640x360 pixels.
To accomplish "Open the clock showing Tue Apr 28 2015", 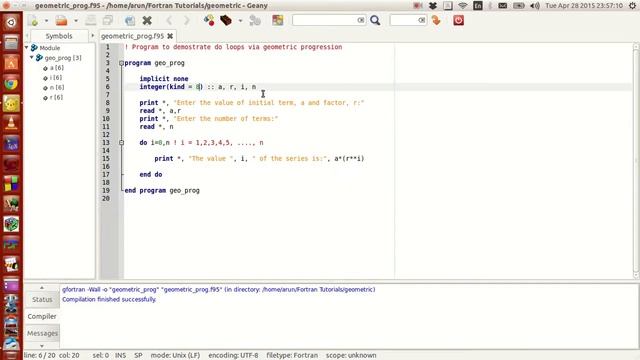I will click(x=584, y=6).
